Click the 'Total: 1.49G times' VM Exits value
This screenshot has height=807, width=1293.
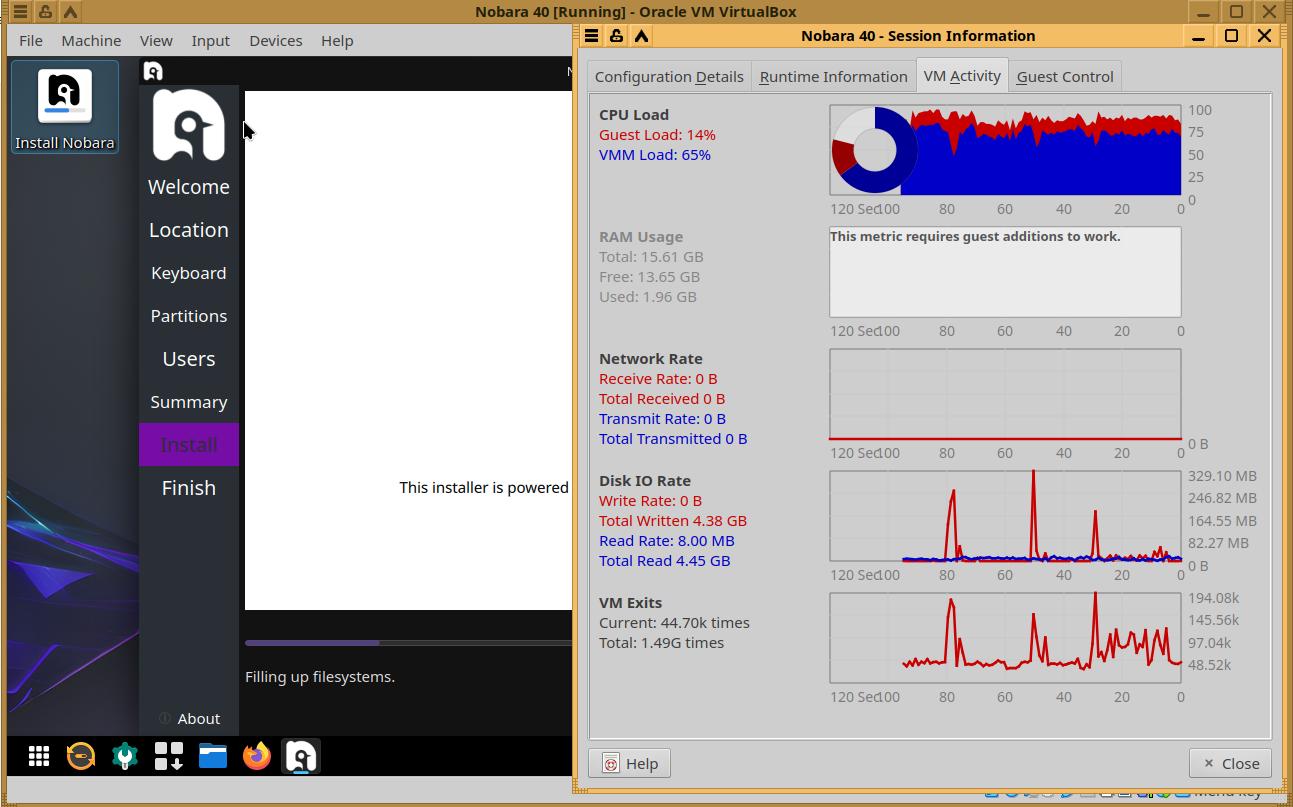click(x=661, y=643)
